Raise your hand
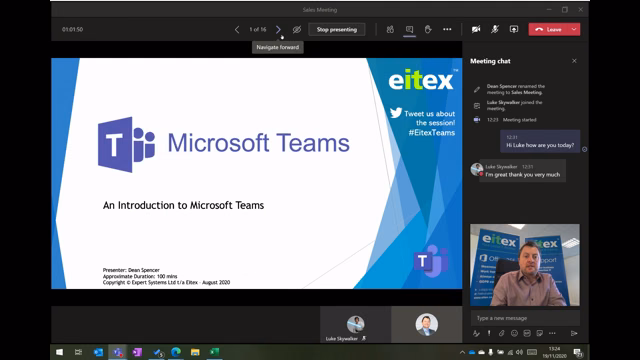Viewport: 640px width, 360px height. [x=428, y=29]
